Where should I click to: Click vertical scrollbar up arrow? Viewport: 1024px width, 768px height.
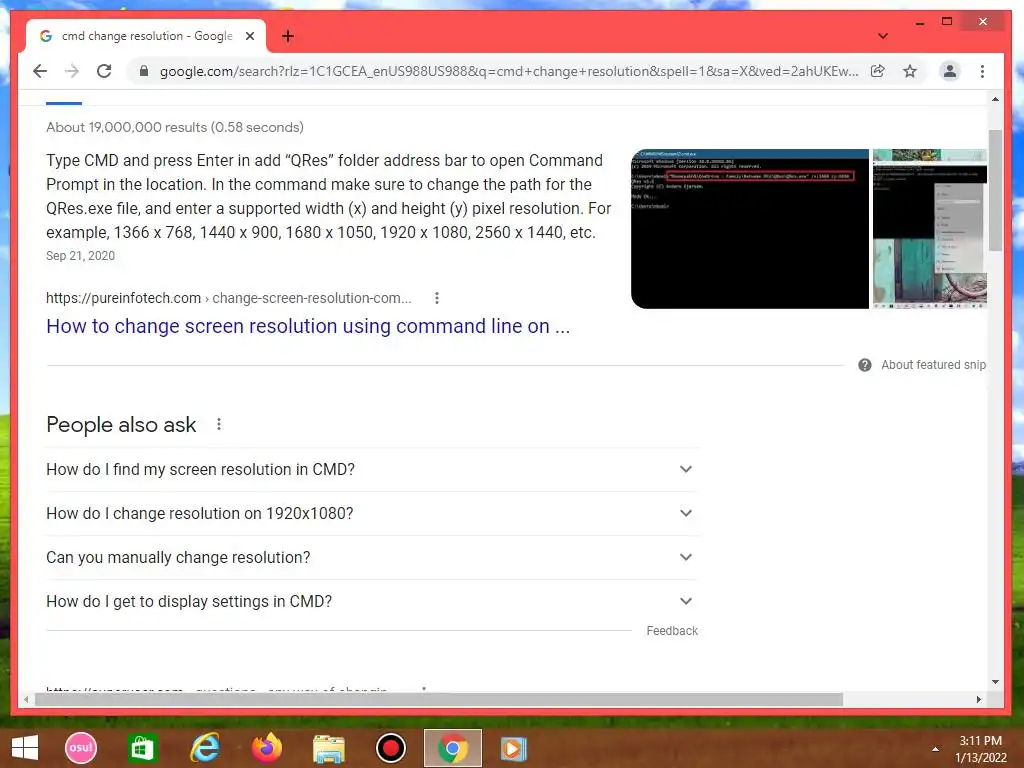995,99
